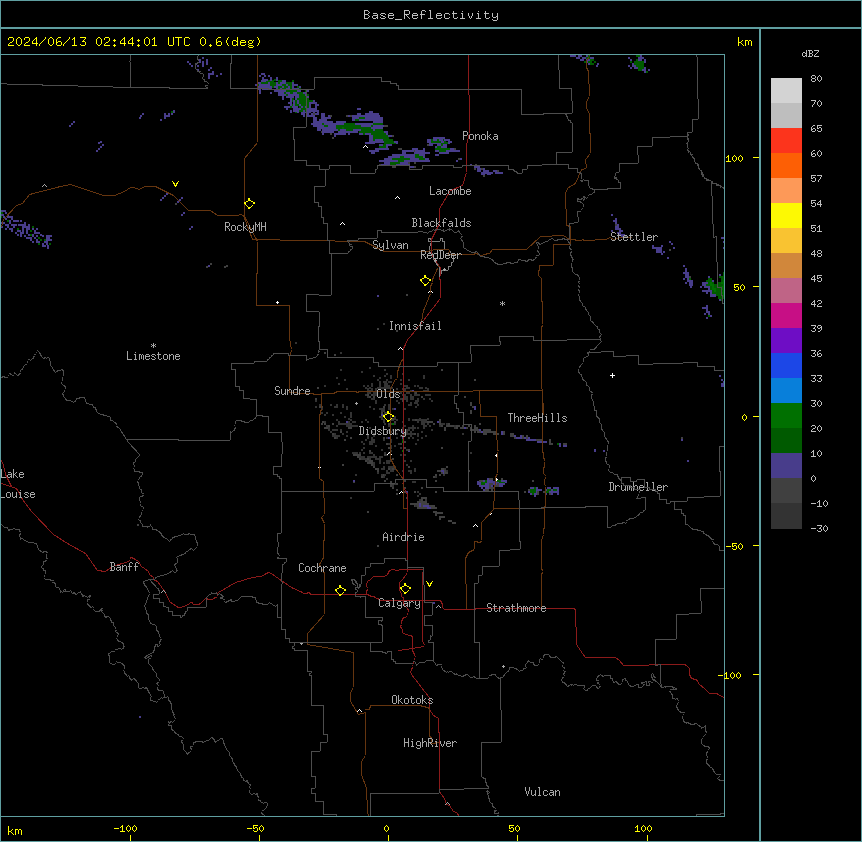The height and width of the screenshot is (842, 862).
Task: Select the bright yellow swatch in dBZ legend
Action: pyautogui.click(x=786, y=215)
